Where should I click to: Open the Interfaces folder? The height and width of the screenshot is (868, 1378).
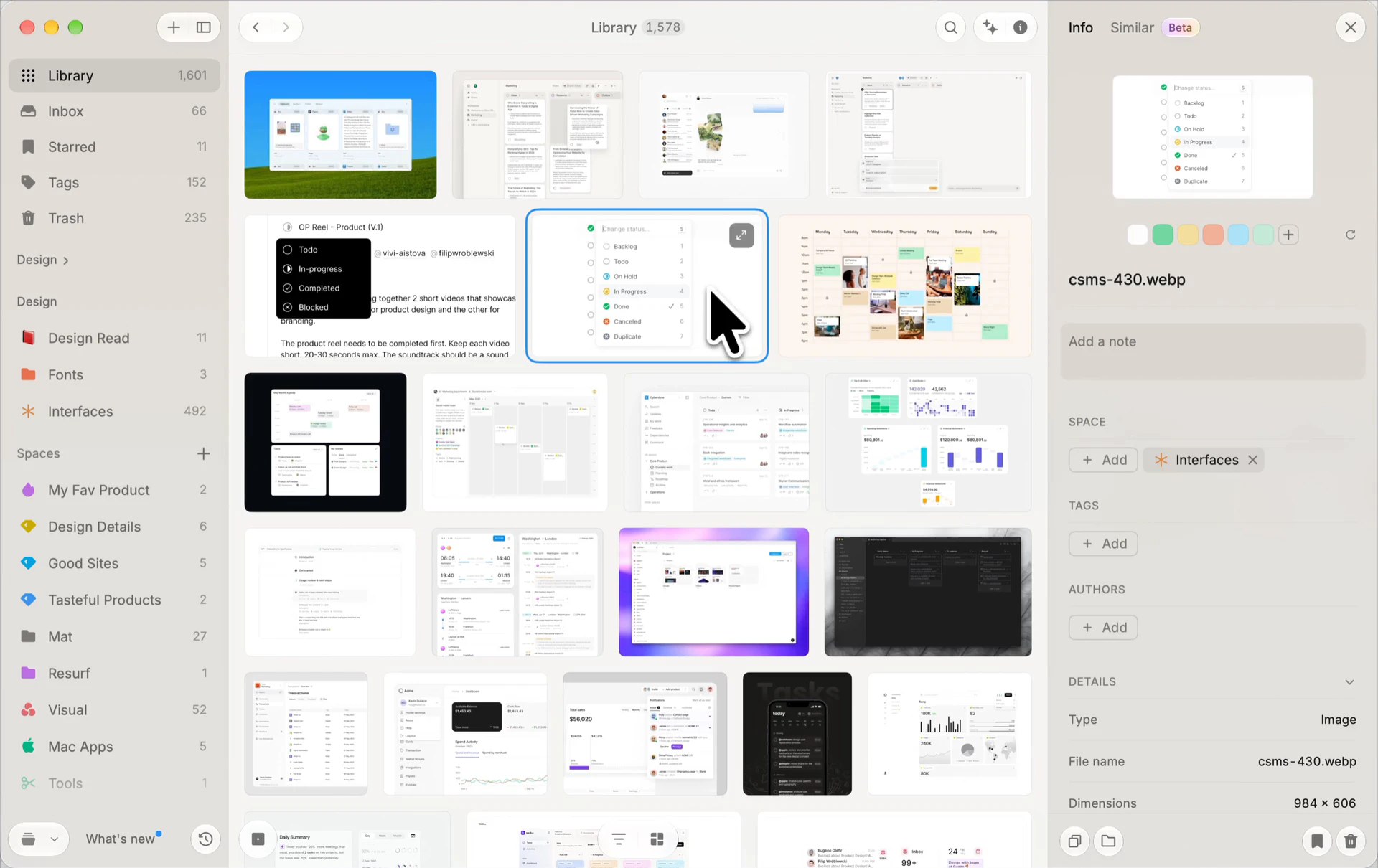[x=114, y=411]
